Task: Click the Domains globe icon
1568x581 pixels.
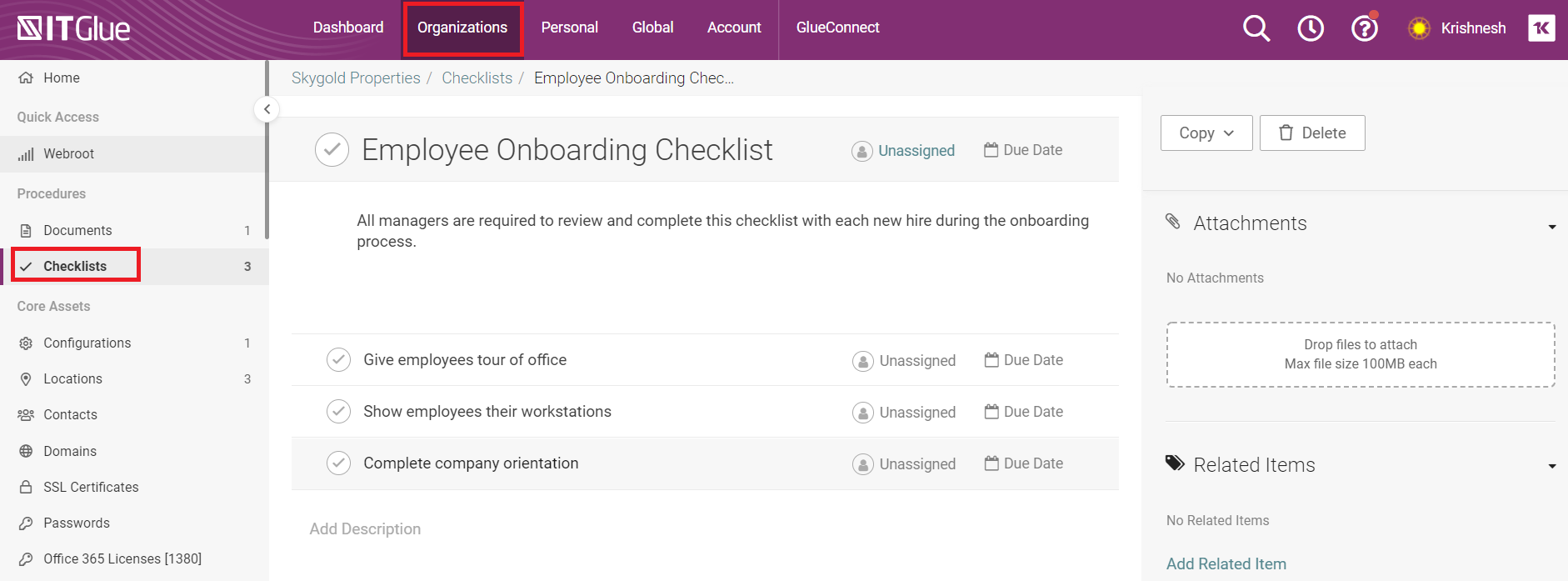Action: pos(26,451)
